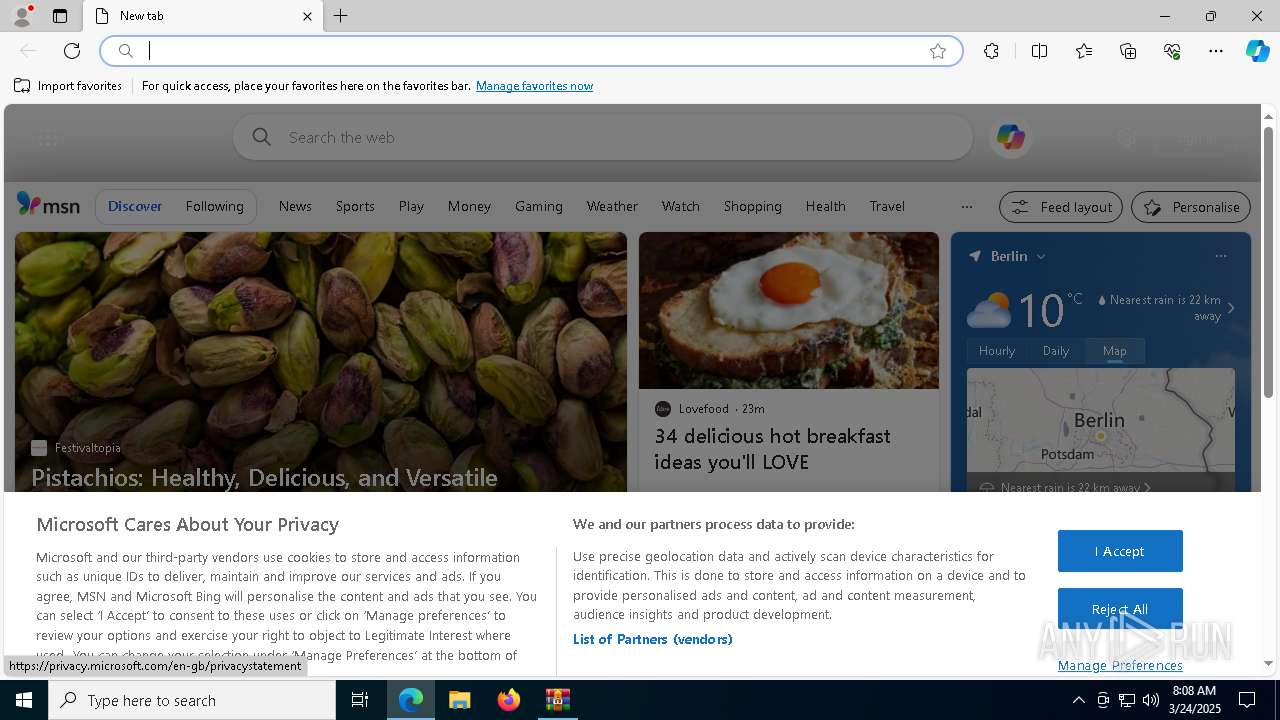Add this page to favorites using the star icon
Viewport: 1280px width, 720px height.
tap(938, 51)
